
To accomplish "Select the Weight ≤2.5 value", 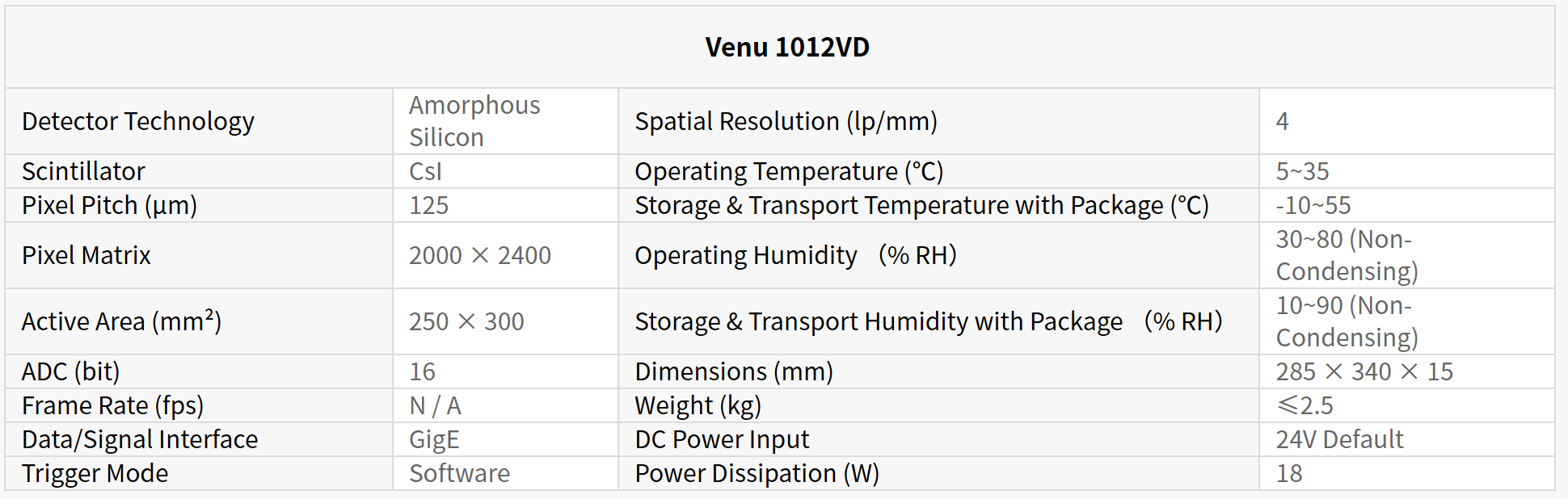I will tap(1305, 406).
